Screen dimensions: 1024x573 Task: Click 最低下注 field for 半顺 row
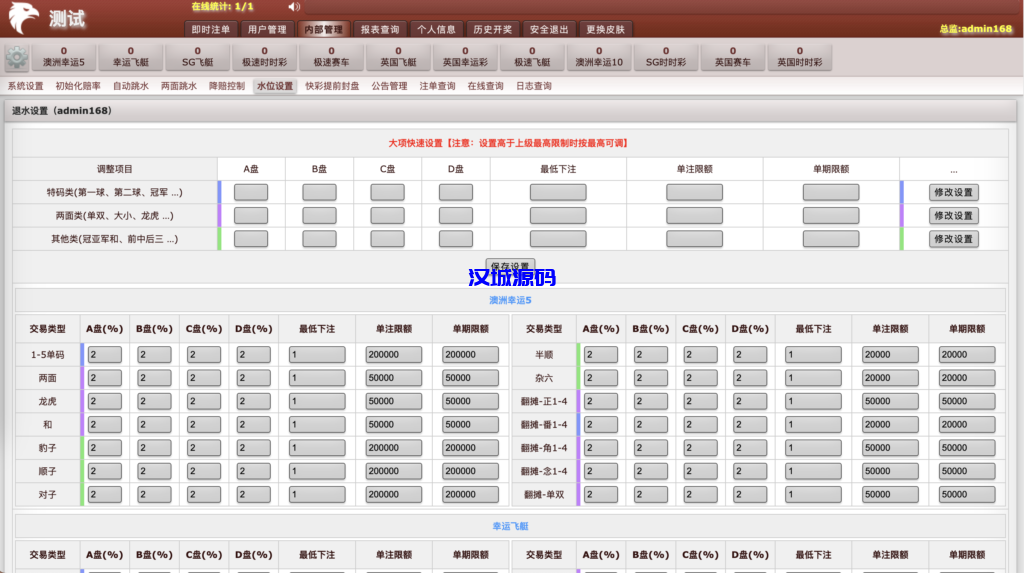pyautogui.click(x=814, y=355)
